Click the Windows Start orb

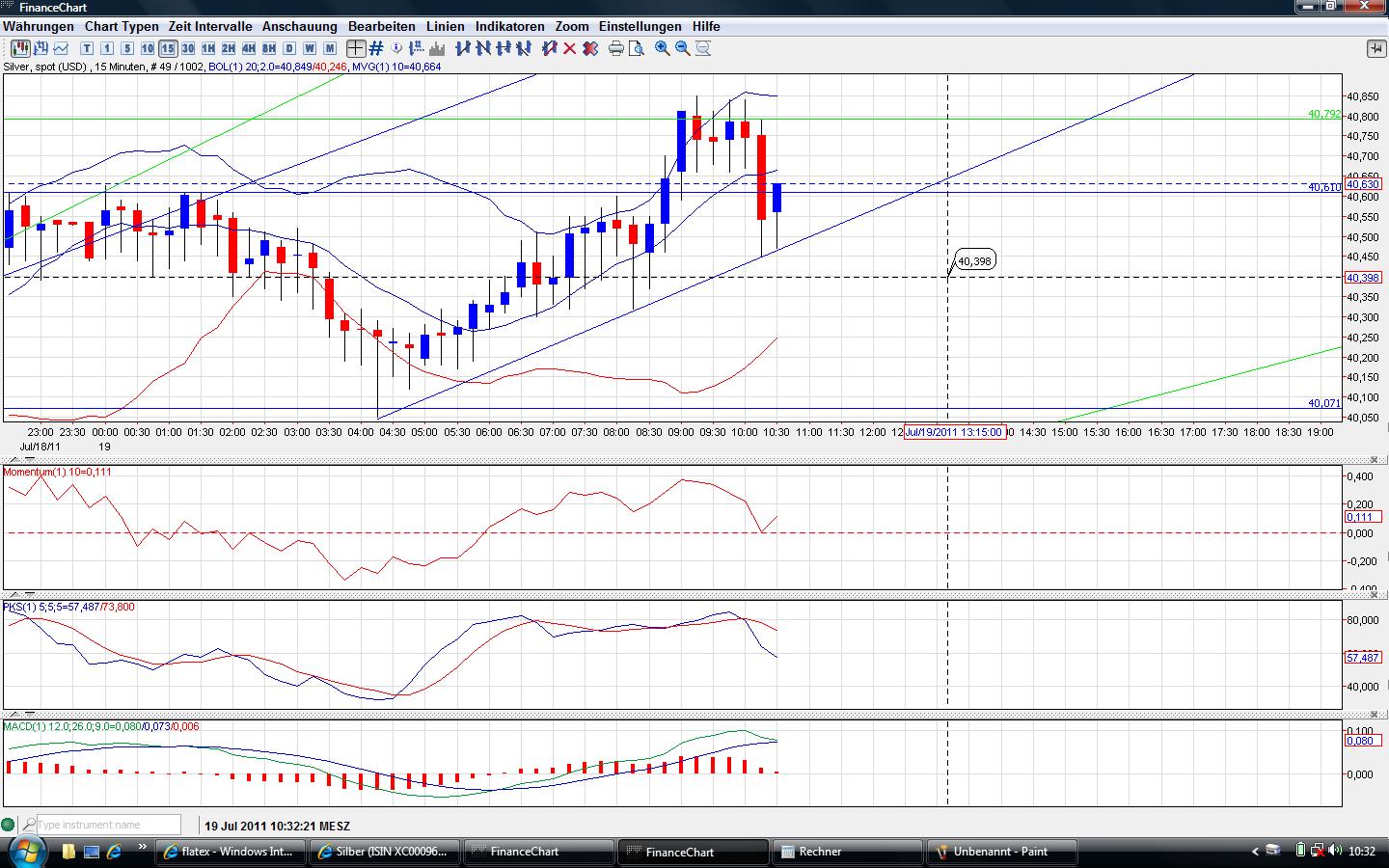26,852
